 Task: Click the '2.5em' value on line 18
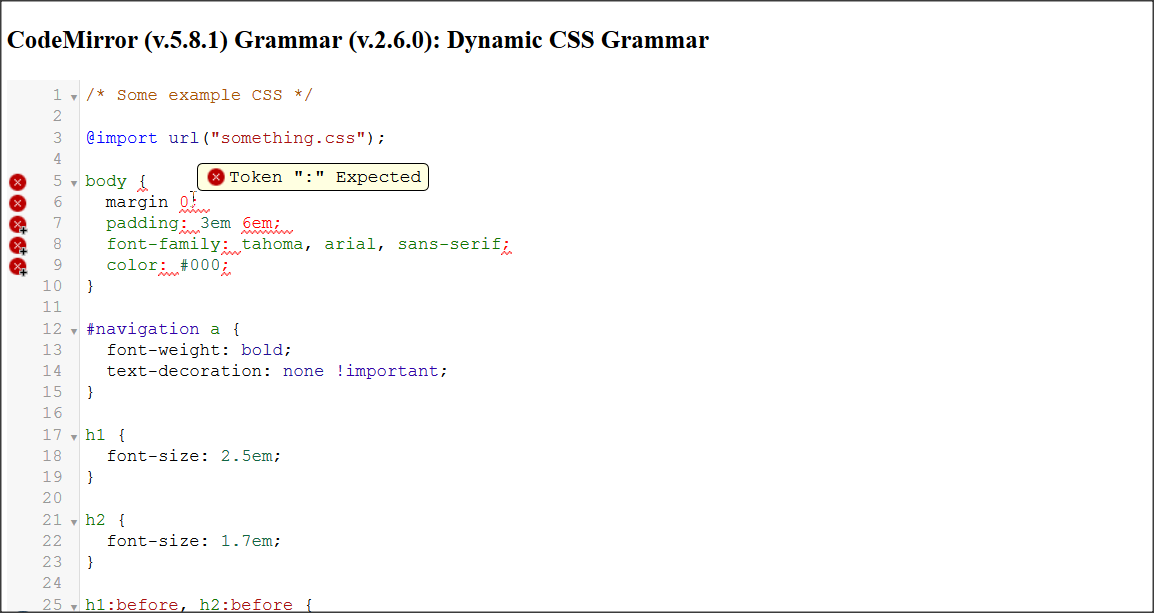pyautogui.click(x=247, y=456)
